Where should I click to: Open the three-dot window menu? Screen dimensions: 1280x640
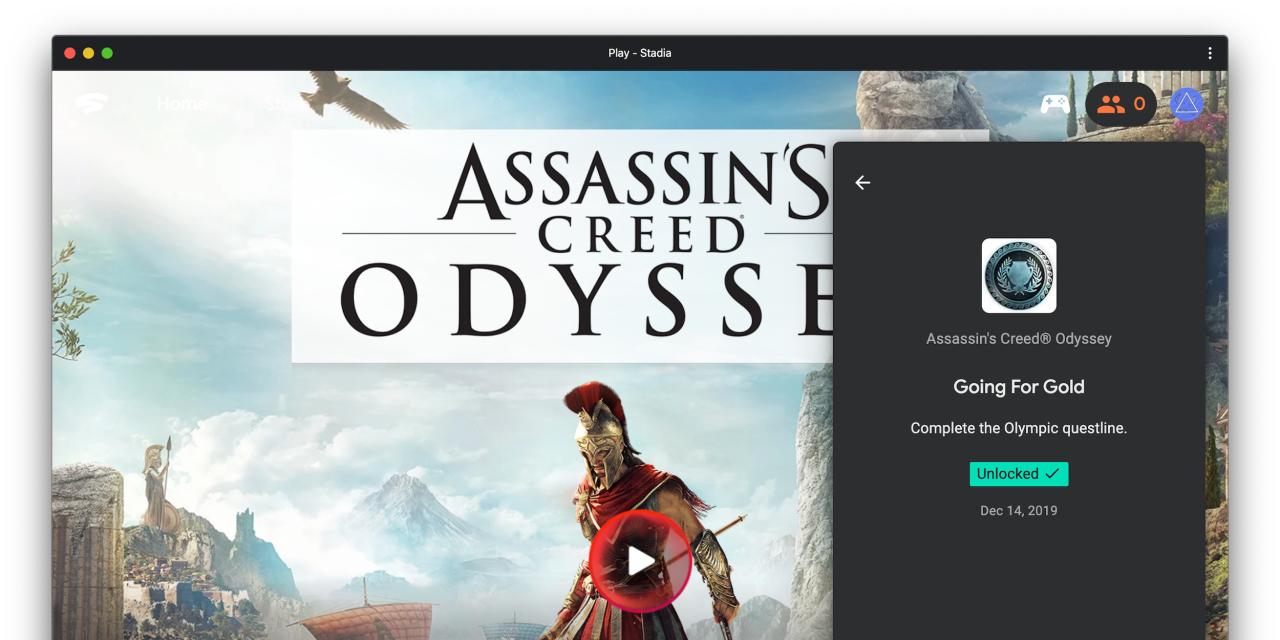point(1209,53)
